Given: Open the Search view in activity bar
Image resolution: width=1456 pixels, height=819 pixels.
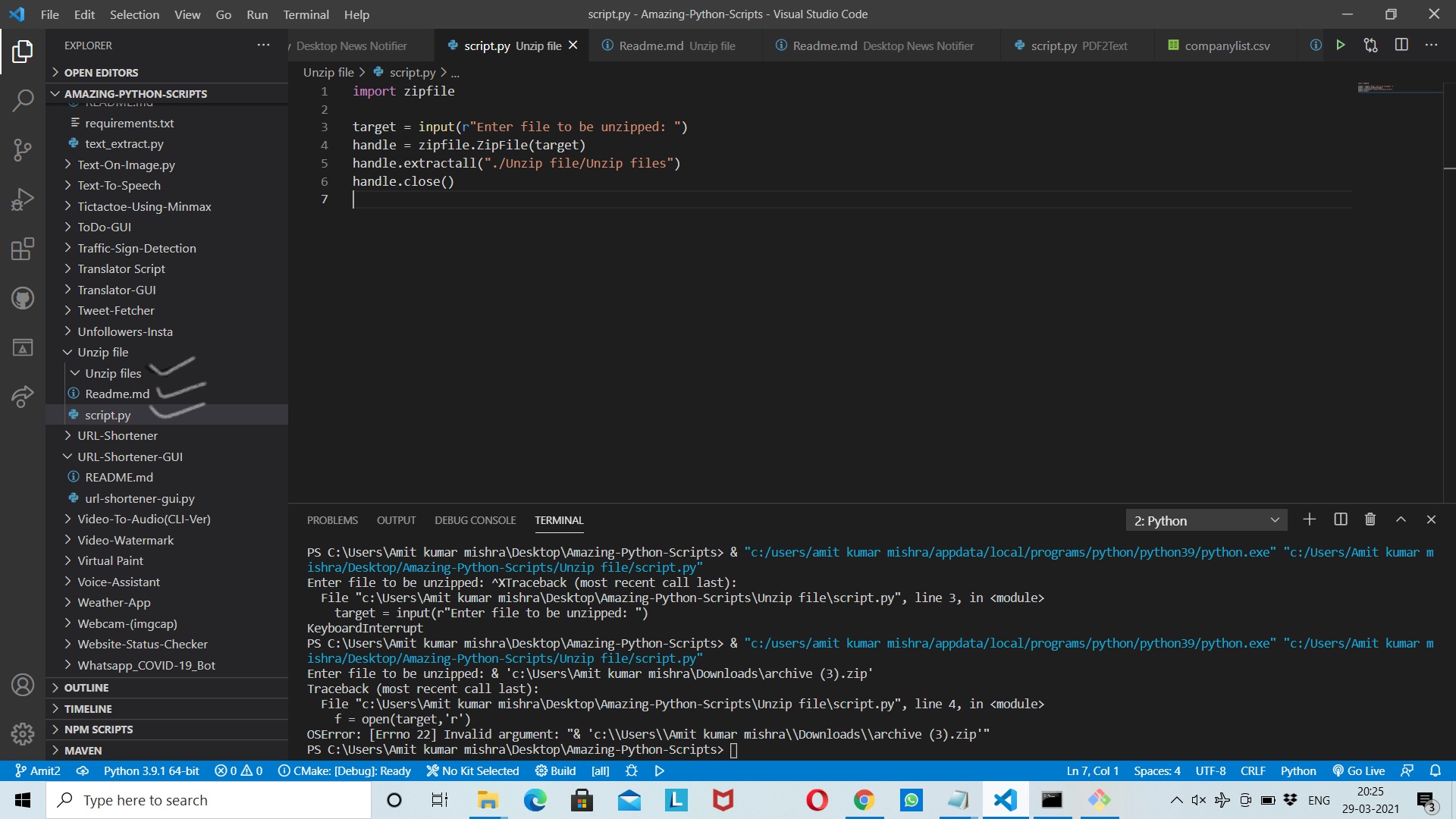Looking at the screenshot, I should pyautogui.click(x=23, y=100).
